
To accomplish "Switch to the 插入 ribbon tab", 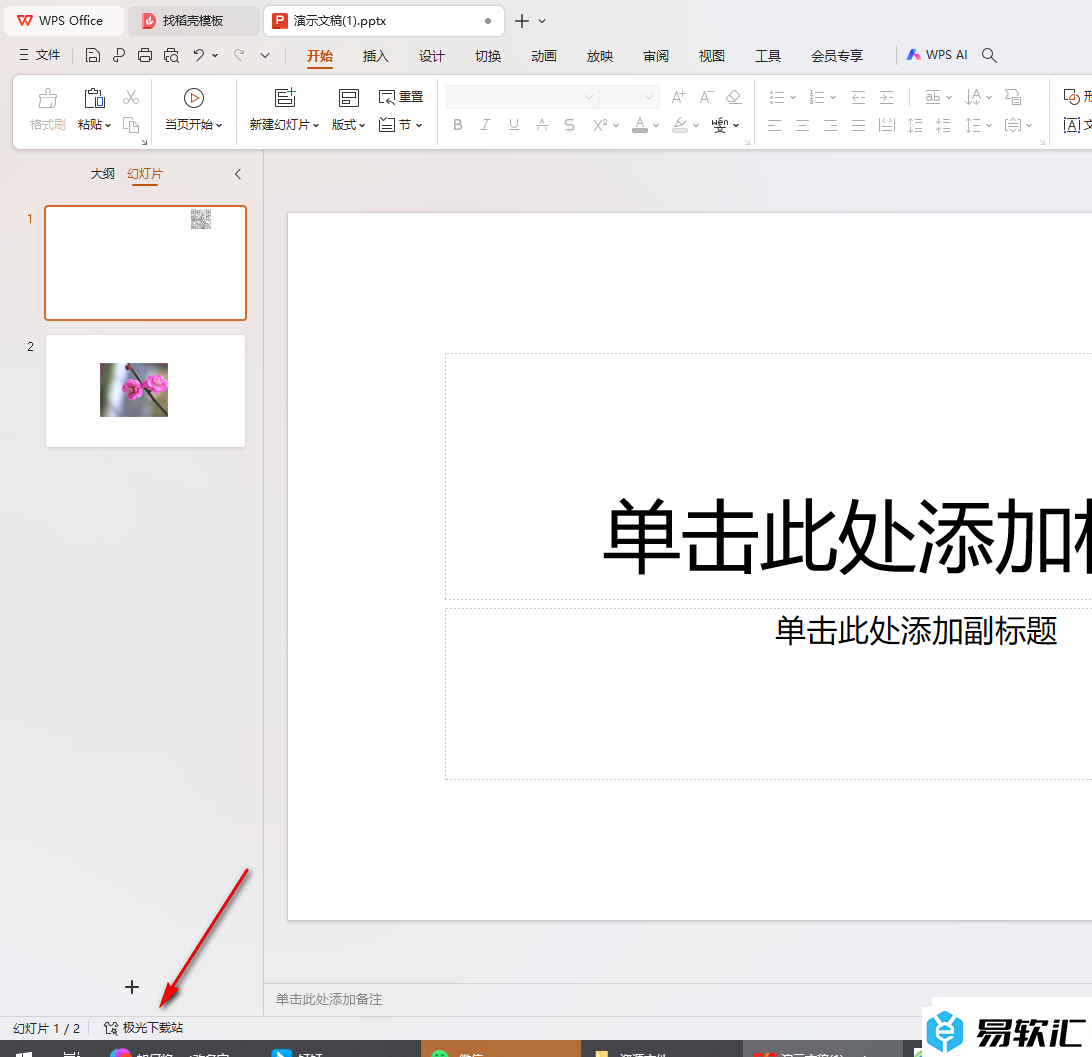I will pos(375,56).
